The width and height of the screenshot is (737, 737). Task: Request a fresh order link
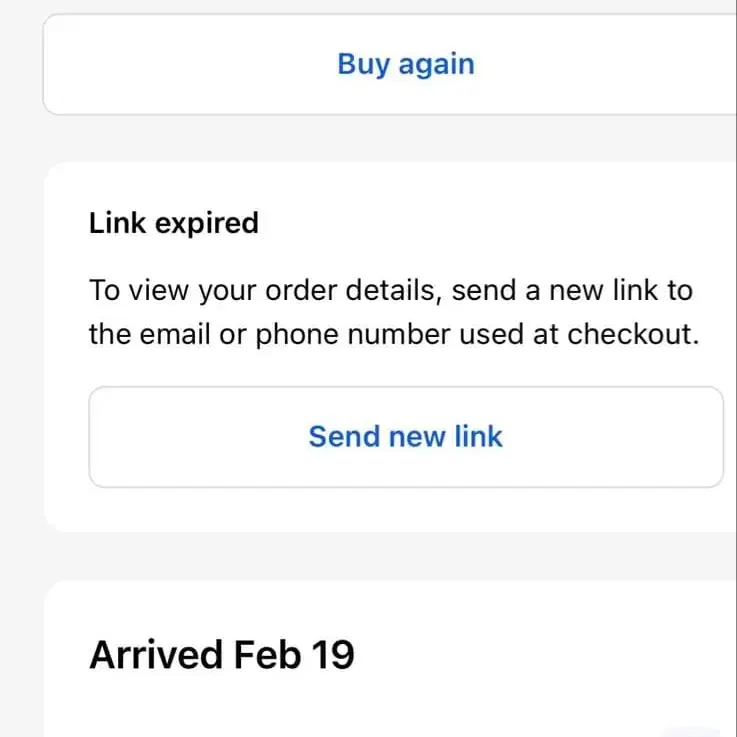click(405, 437)
